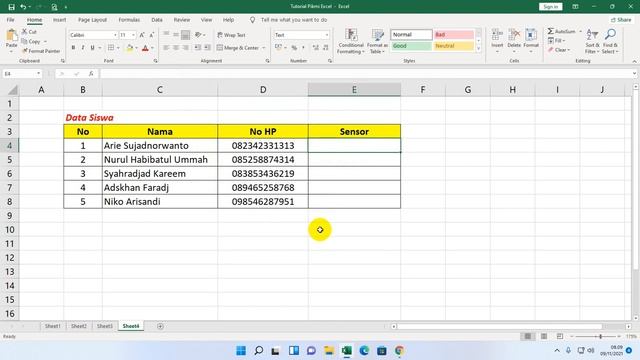Collapse the ribbon with the arrow
Viewport: 640px width, 360px height.
pos(634,61)
